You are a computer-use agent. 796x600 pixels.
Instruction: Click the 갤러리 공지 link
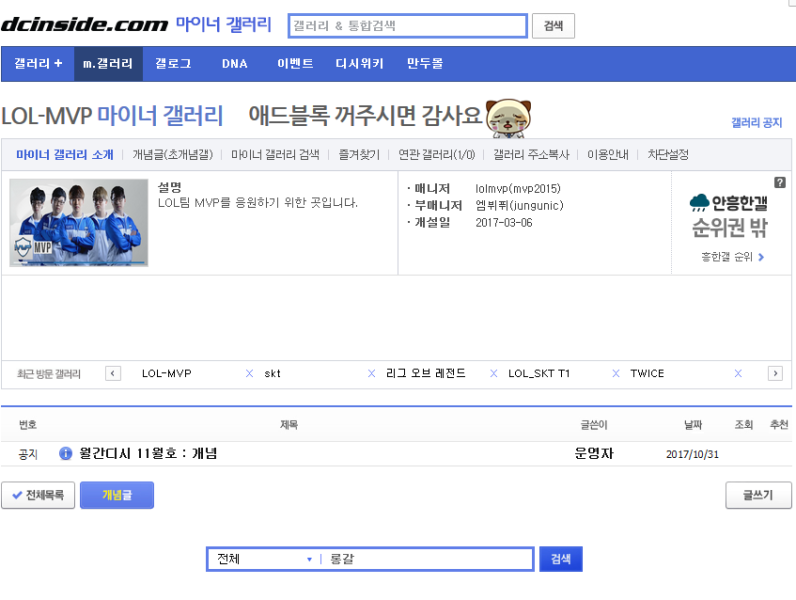point(756,122)
